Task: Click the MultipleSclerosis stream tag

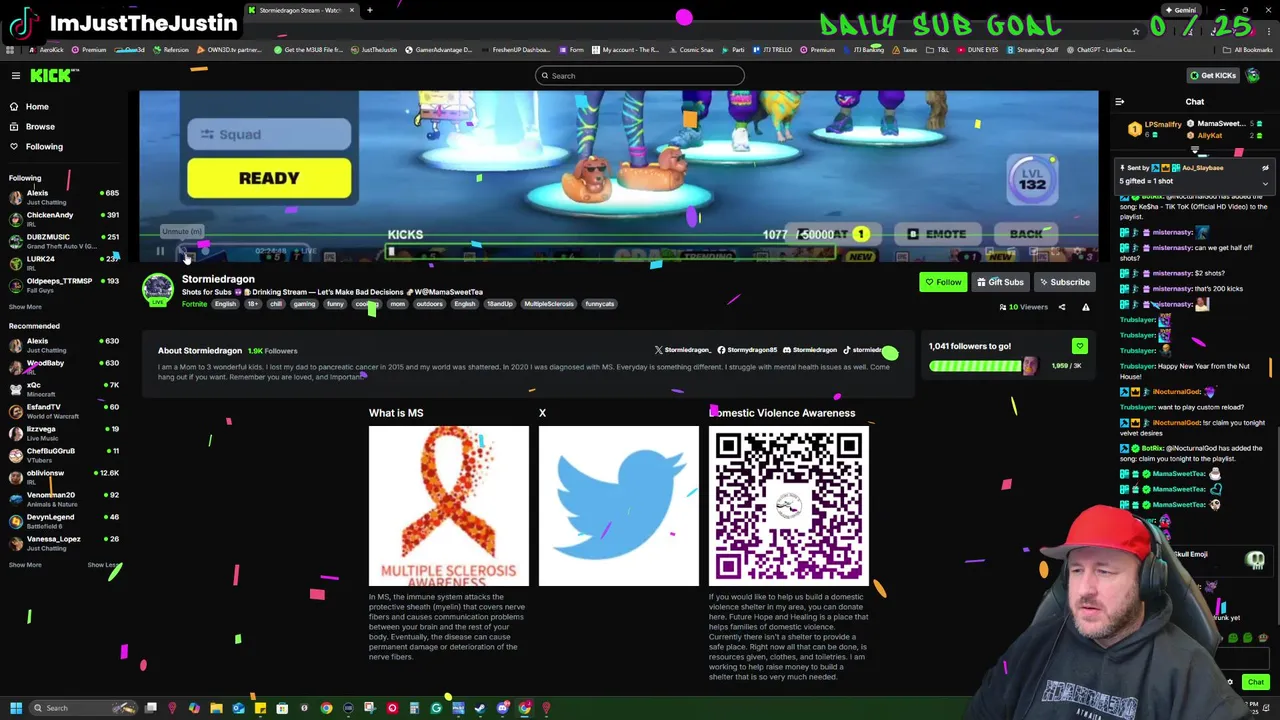Action: [x=548, y=304]
